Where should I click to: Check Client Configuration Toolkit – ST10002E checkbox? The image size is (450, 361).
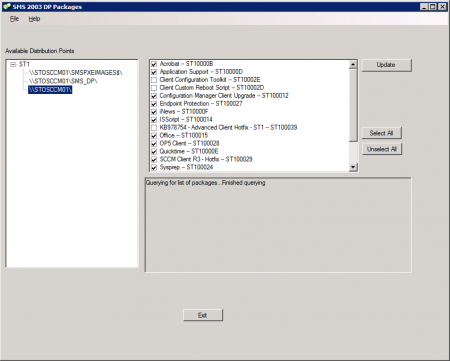coord(154,80)
